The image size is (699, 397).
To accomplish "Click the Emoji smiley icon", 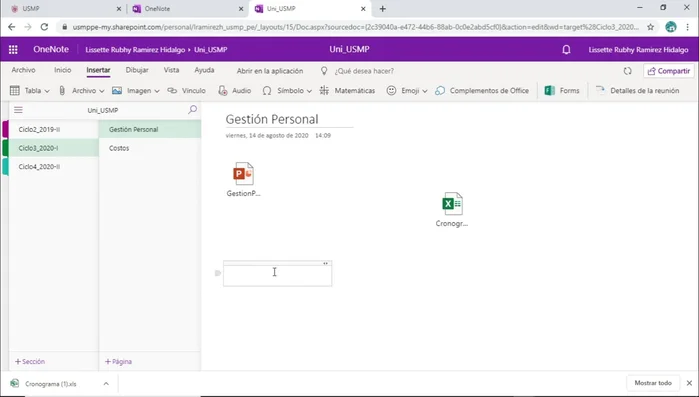I will click(391, 90).
